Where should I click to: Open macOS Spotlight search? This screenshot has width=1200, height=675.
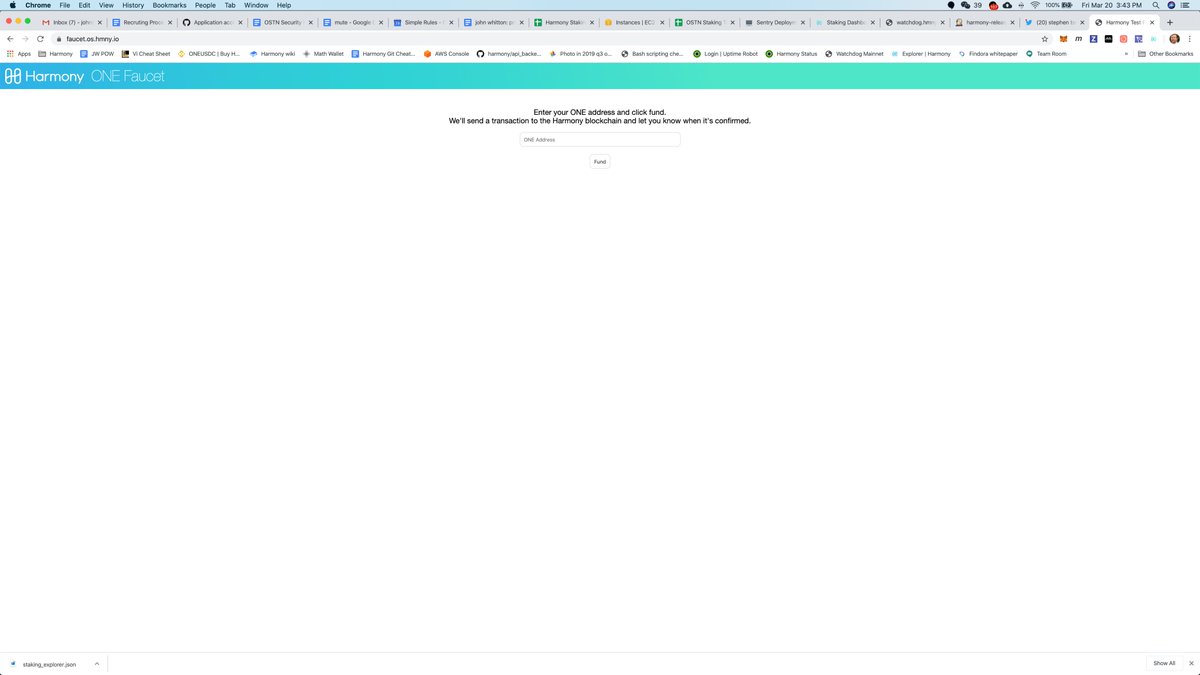coord(1156,5)
